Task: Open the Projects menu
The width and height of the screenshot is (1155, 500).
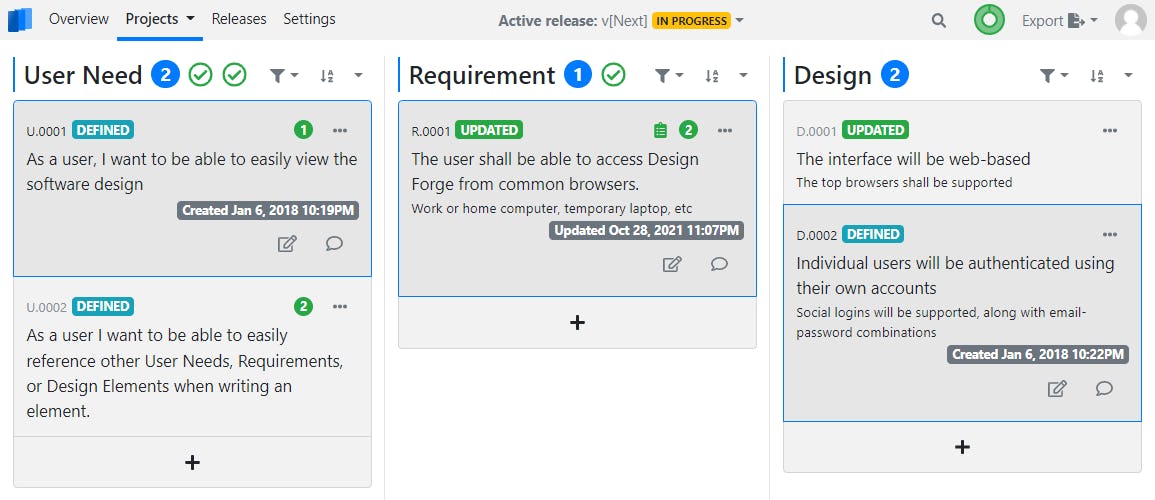Action: 159,19
